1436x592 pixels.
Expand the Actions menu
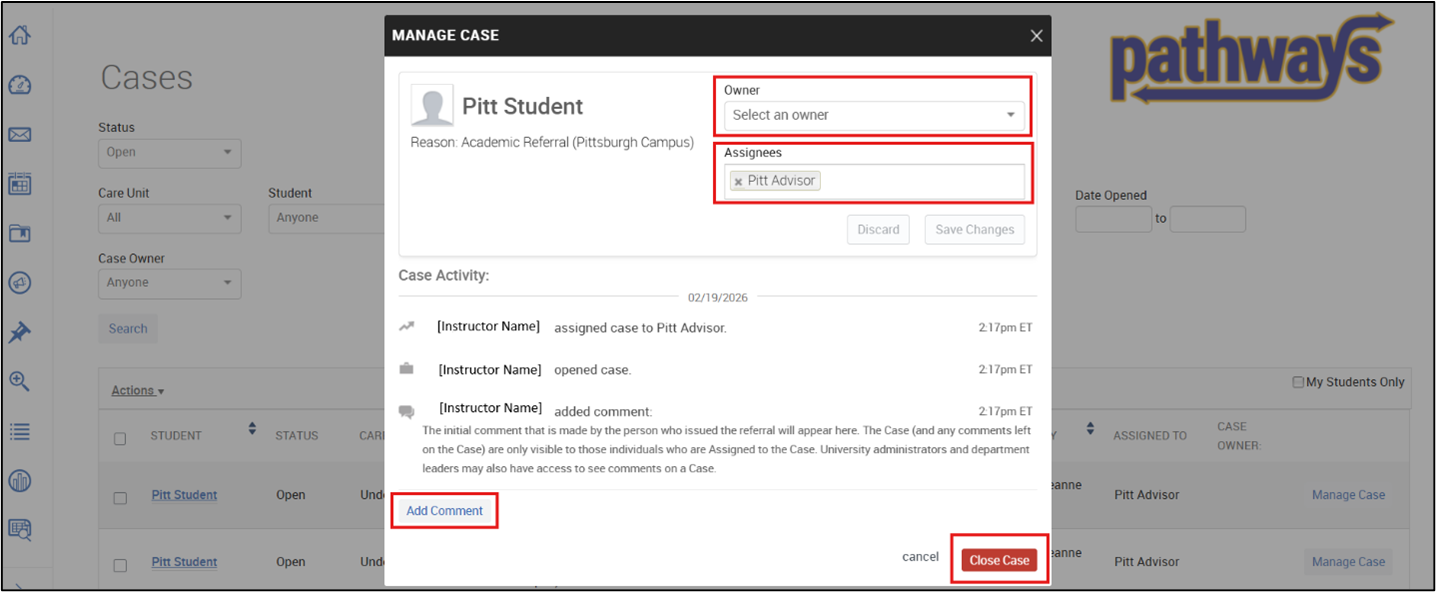point(138,391)
